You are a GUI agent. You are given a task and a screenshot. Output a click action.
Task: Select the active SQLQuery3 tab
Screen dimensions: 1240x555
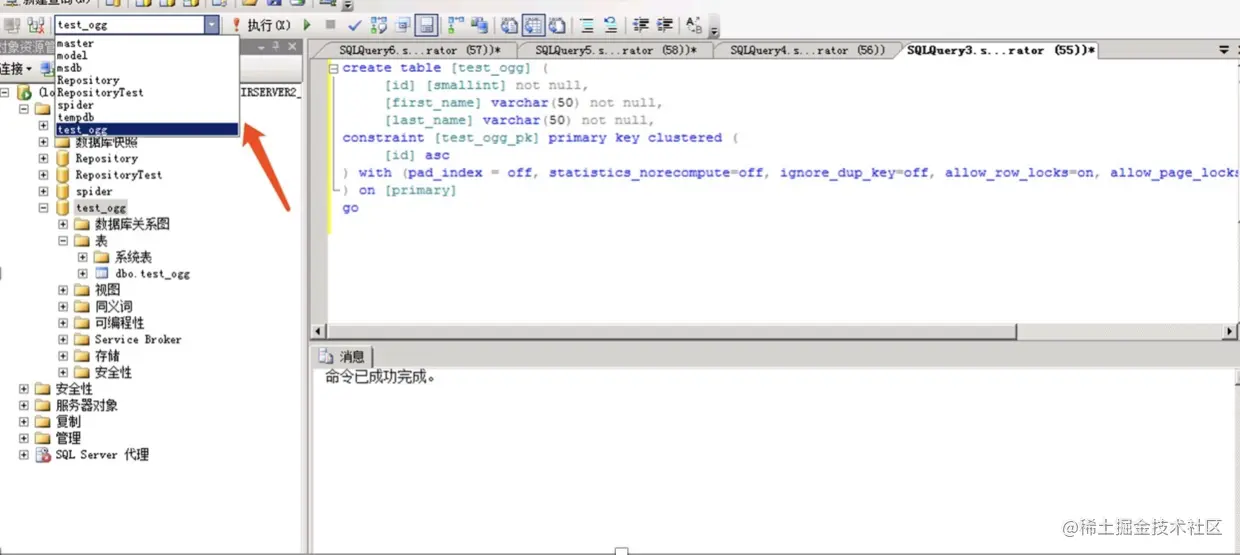(1001, 50)
